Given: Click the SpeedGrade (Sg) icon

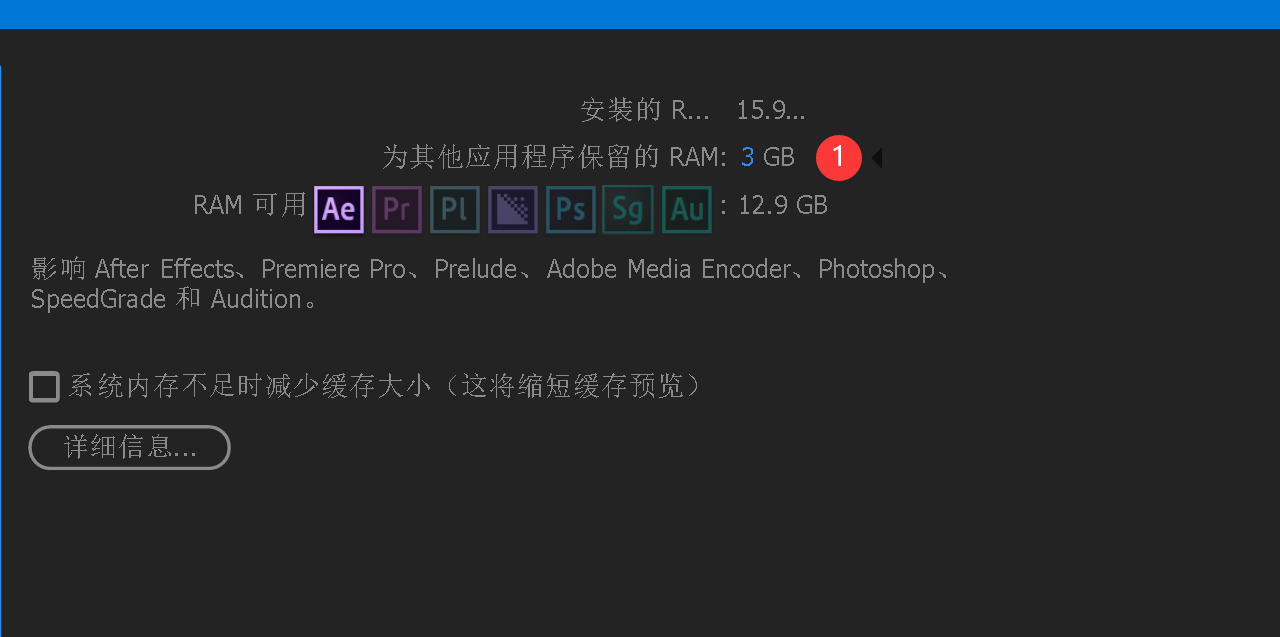Looking at the screenshot, I should tap(628, 209).
